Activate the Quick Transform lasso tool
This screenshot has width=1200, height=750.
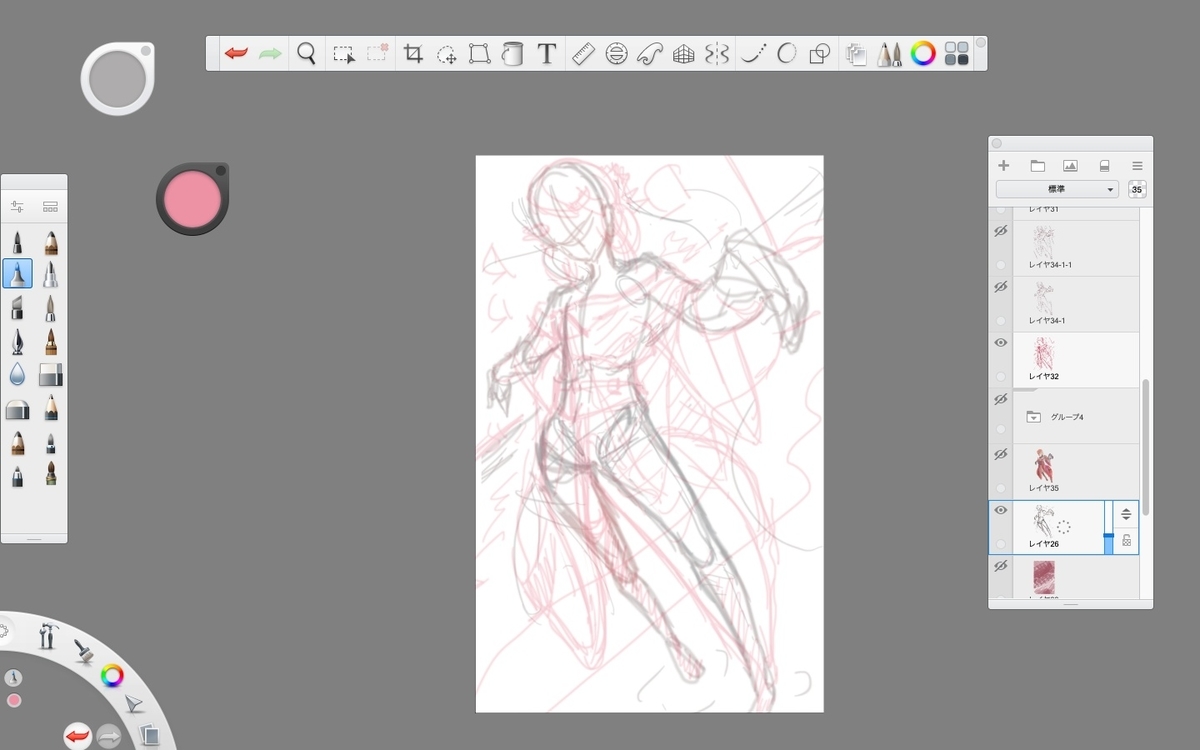coord(447,54)
